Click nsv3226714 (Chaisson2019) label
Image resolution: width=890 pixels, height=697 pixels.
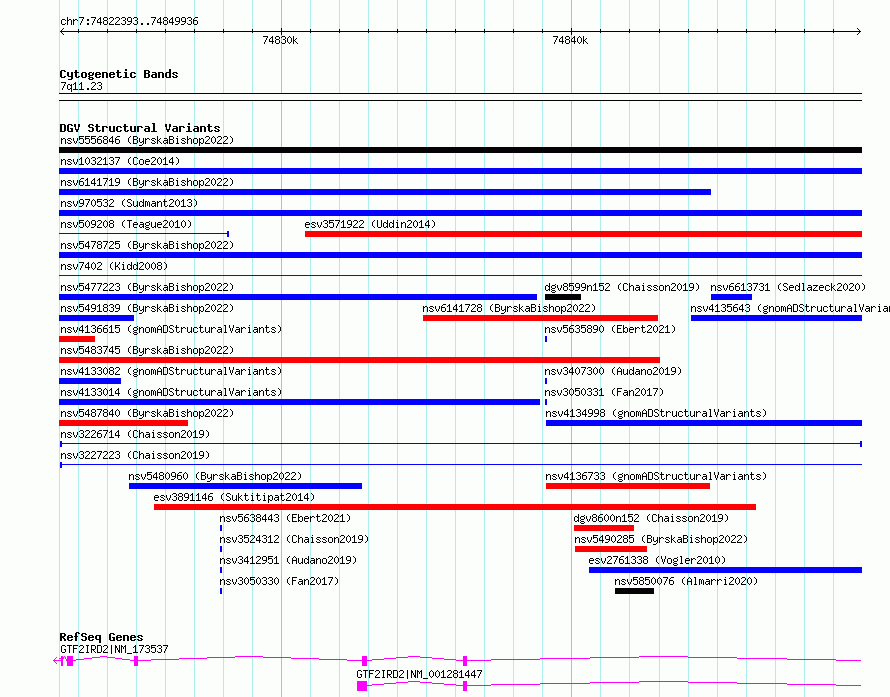click(135, 434)
